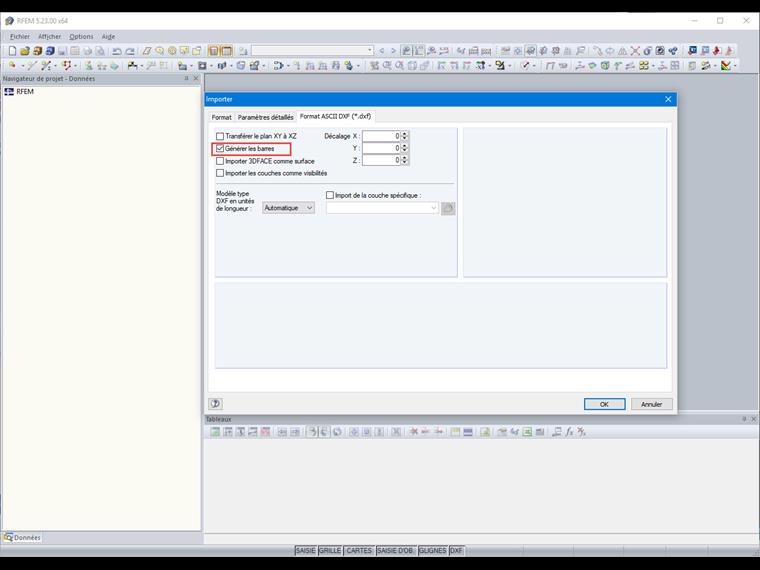Click Annuler to cancel the import
760x570 pixels.
(x=651, y=404)
